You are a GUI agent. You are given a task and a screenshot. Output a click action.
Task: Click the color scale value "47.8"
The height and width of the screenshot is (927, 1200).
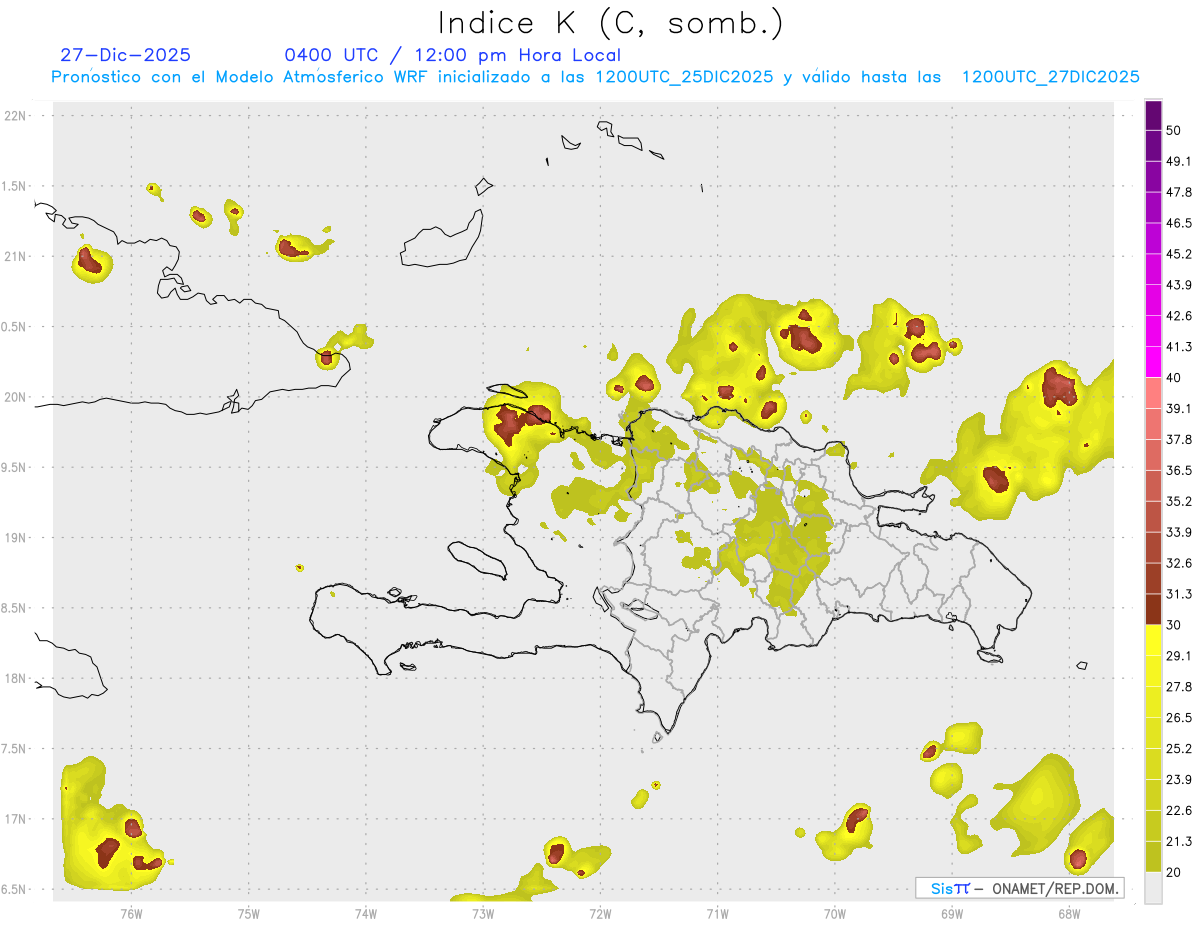point(1178,192)
